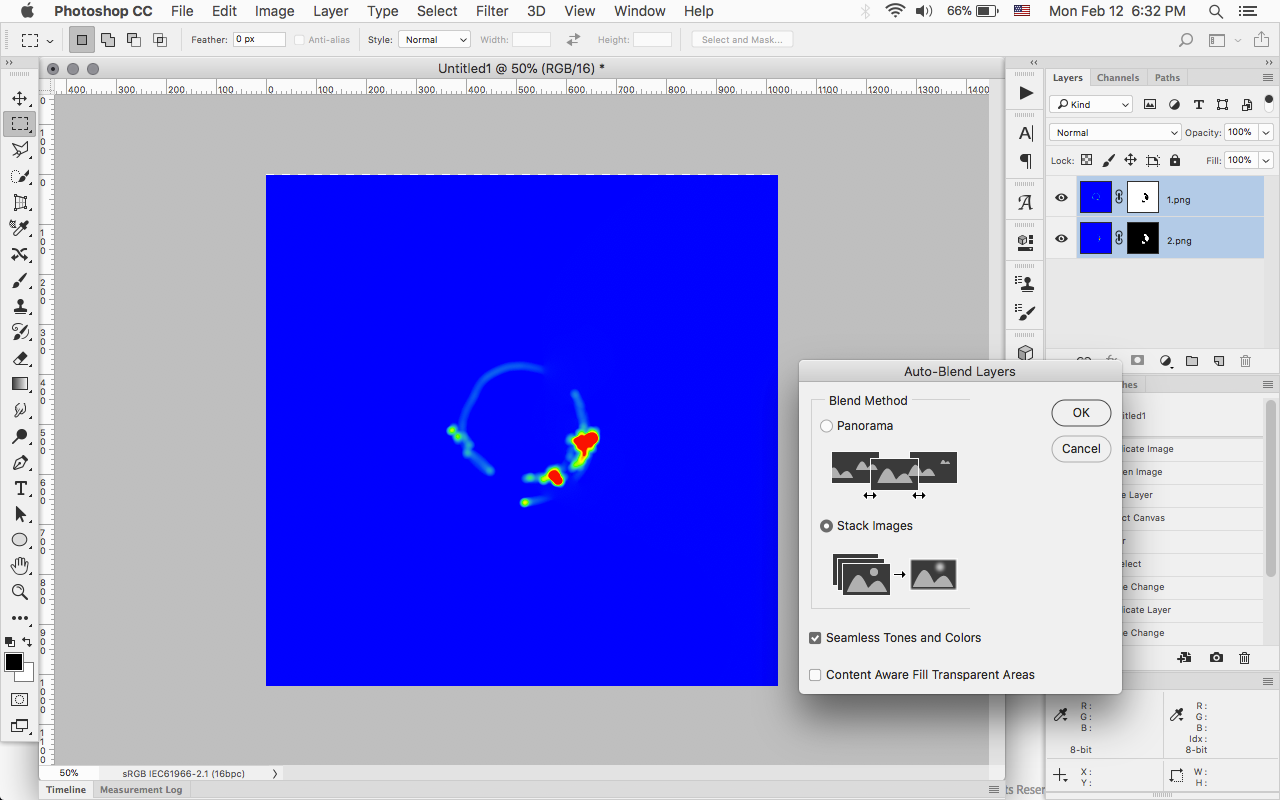1280x800 pixels.
Task: Select the Eraser tool
Action: [x=19, y=358]
